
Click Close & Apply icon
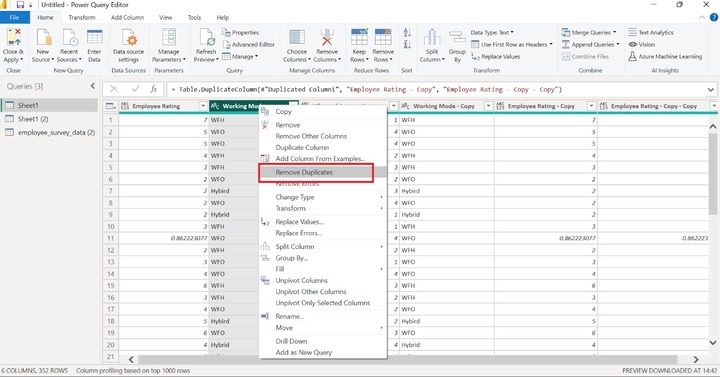click(x=13, y=37)
